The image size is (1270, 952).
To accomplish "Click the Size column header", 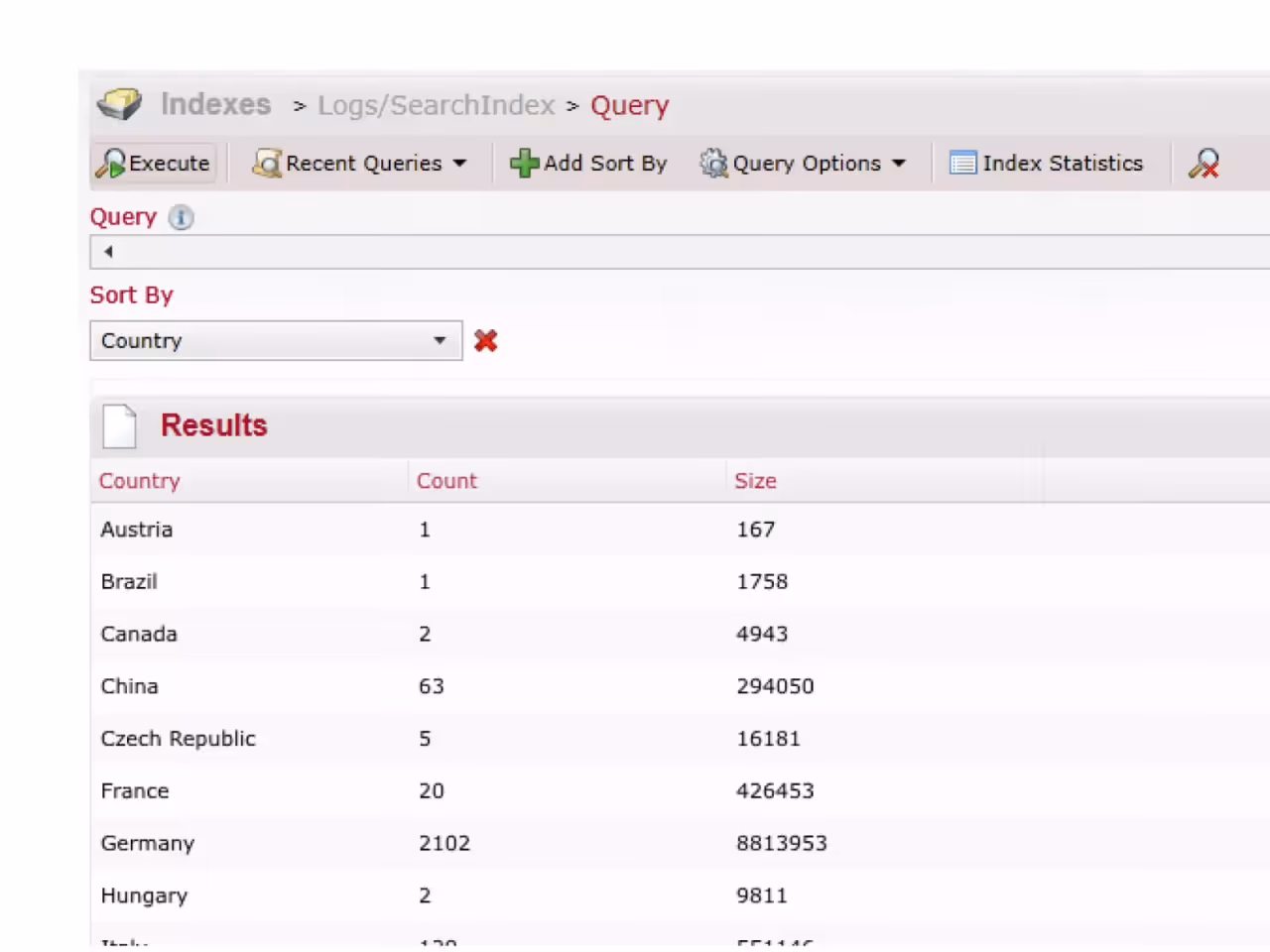I will pyautogui.click(x=755, y=481).
